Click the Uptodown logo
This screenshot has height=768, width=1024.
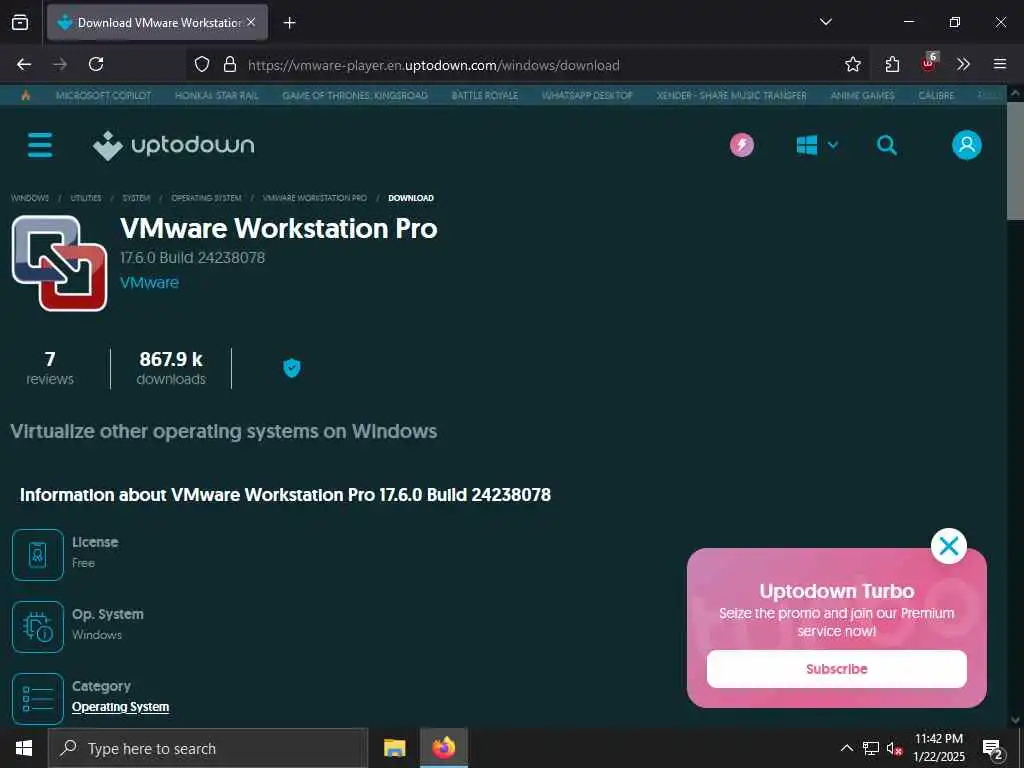(x=174, y=145)
